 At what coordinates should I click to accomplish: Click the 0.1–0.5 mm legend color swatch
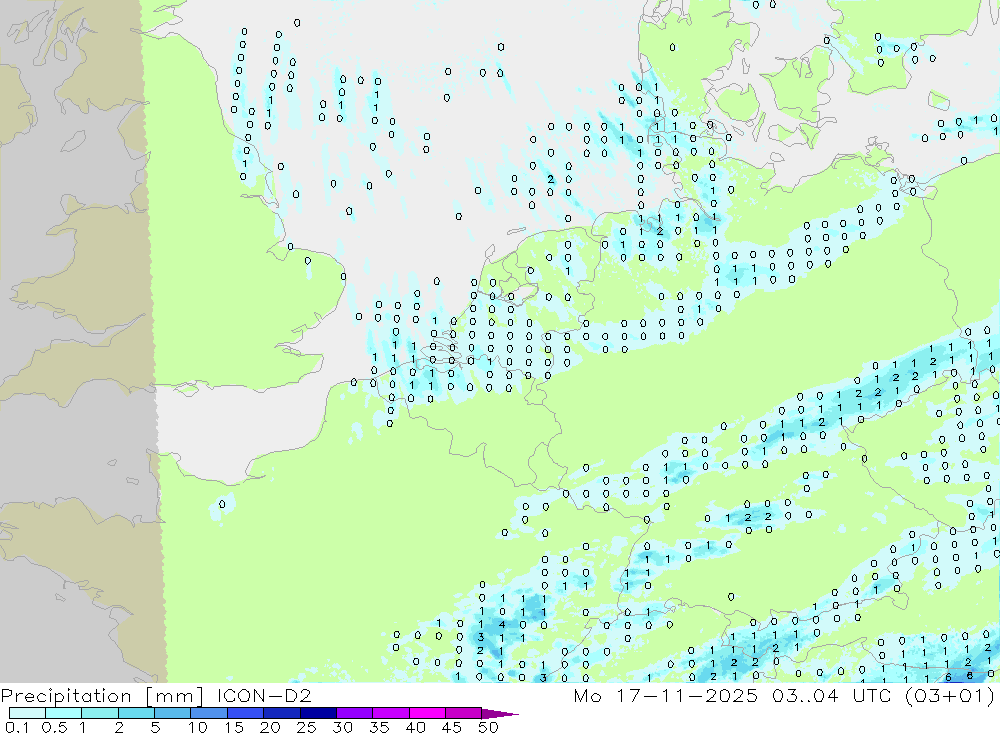point(27,713)
